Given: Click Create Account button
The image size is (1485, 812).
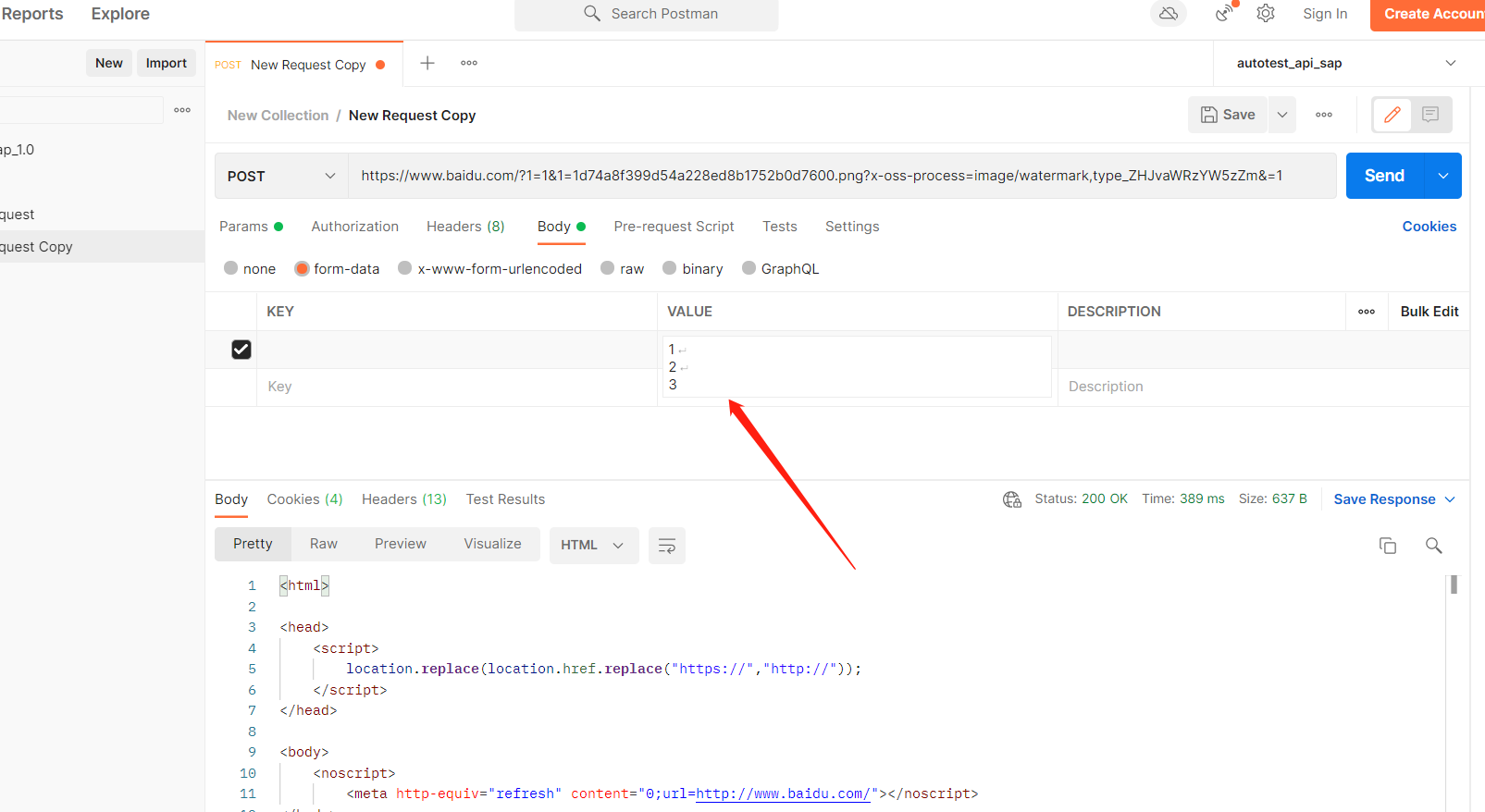Looking at the screenshot, I should pos(1428,14).
